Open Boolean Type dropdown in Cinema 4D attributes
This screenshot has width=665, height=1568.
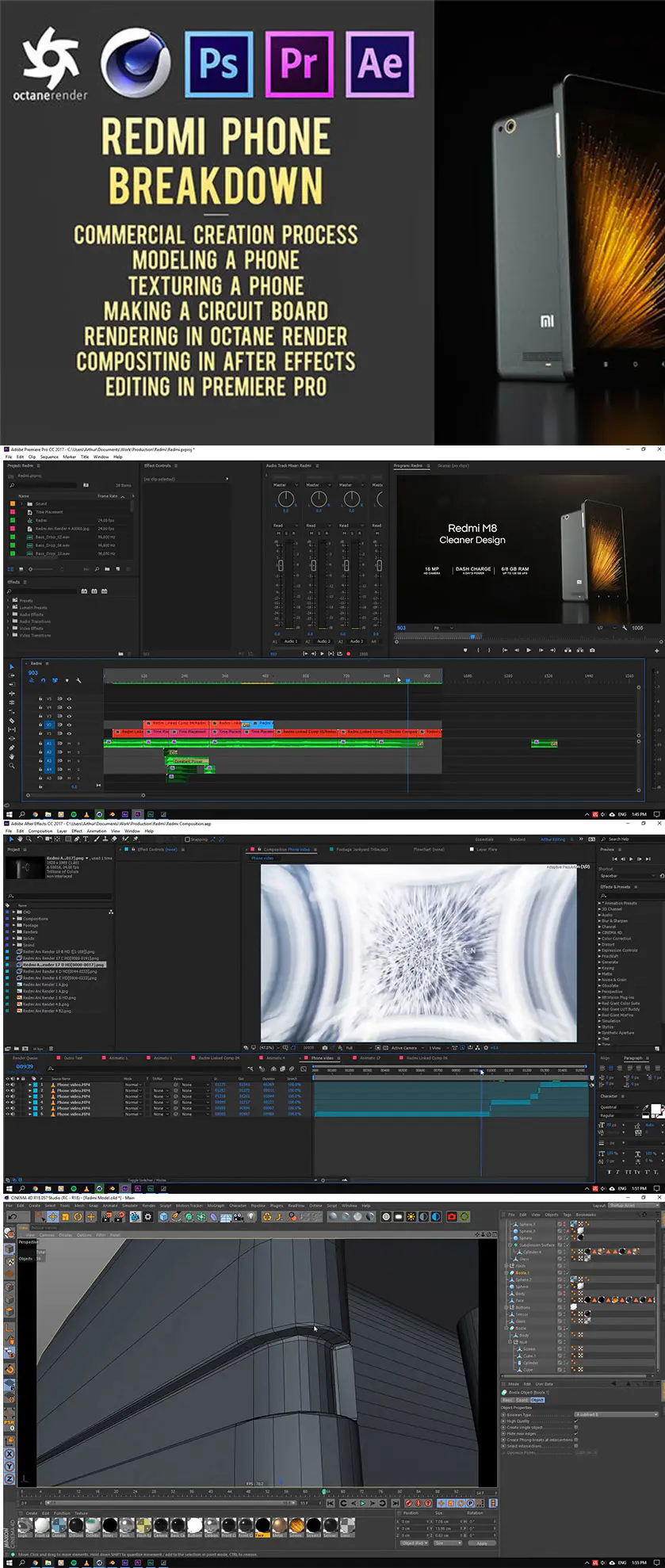pyautogui.click(x=616, y=1414)
